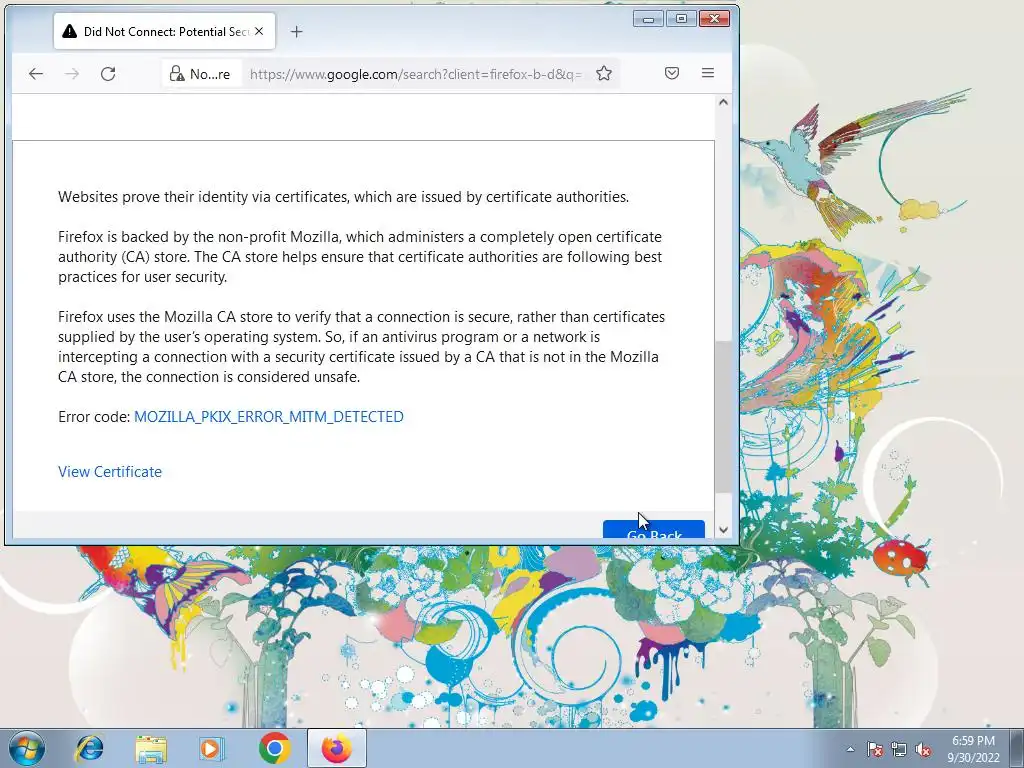Click the Go Back button

click(x=654, y=530)
